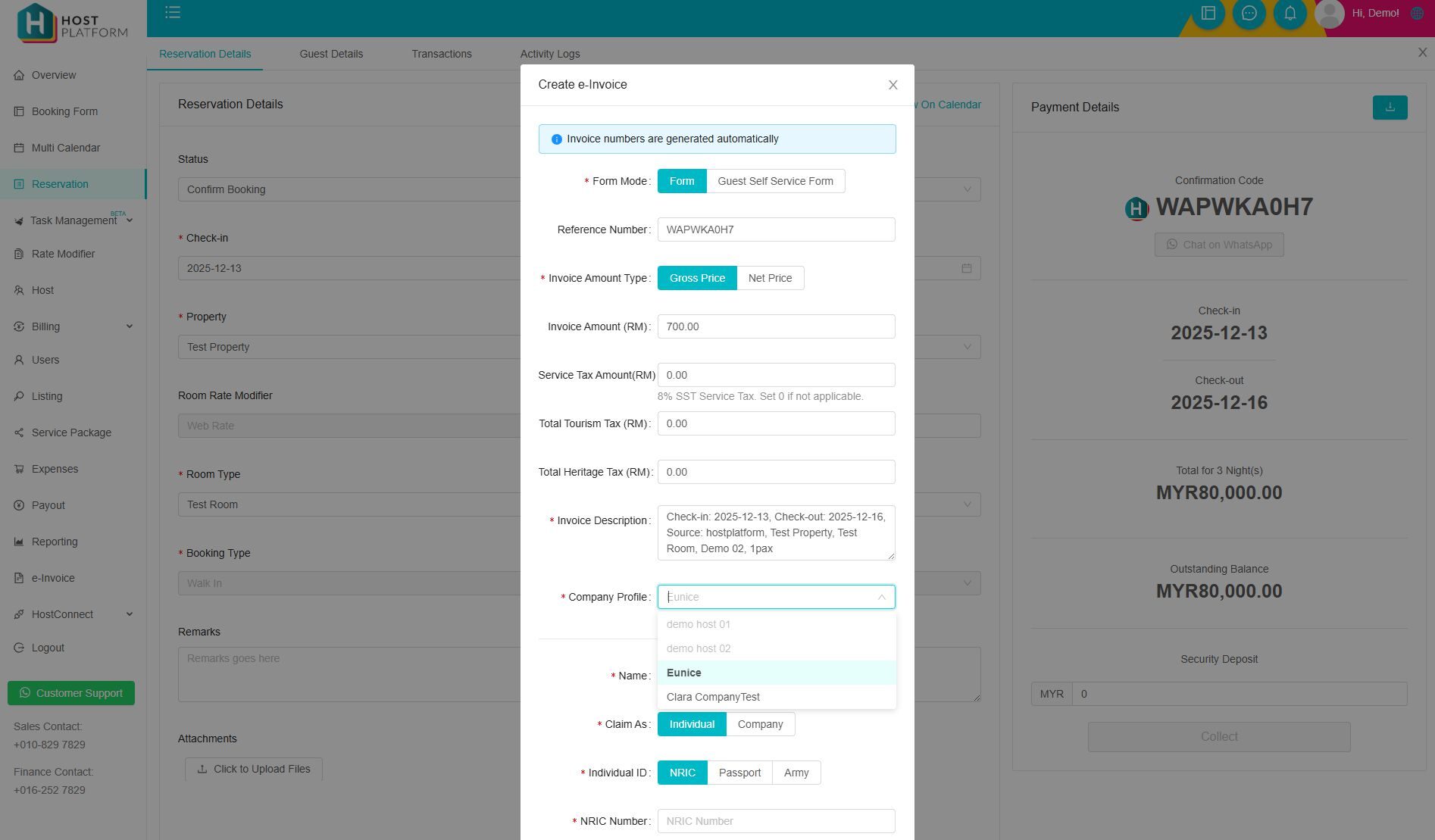
Task: Choose 'demo host 02' from dropdown list
Action: coord(777,648)
